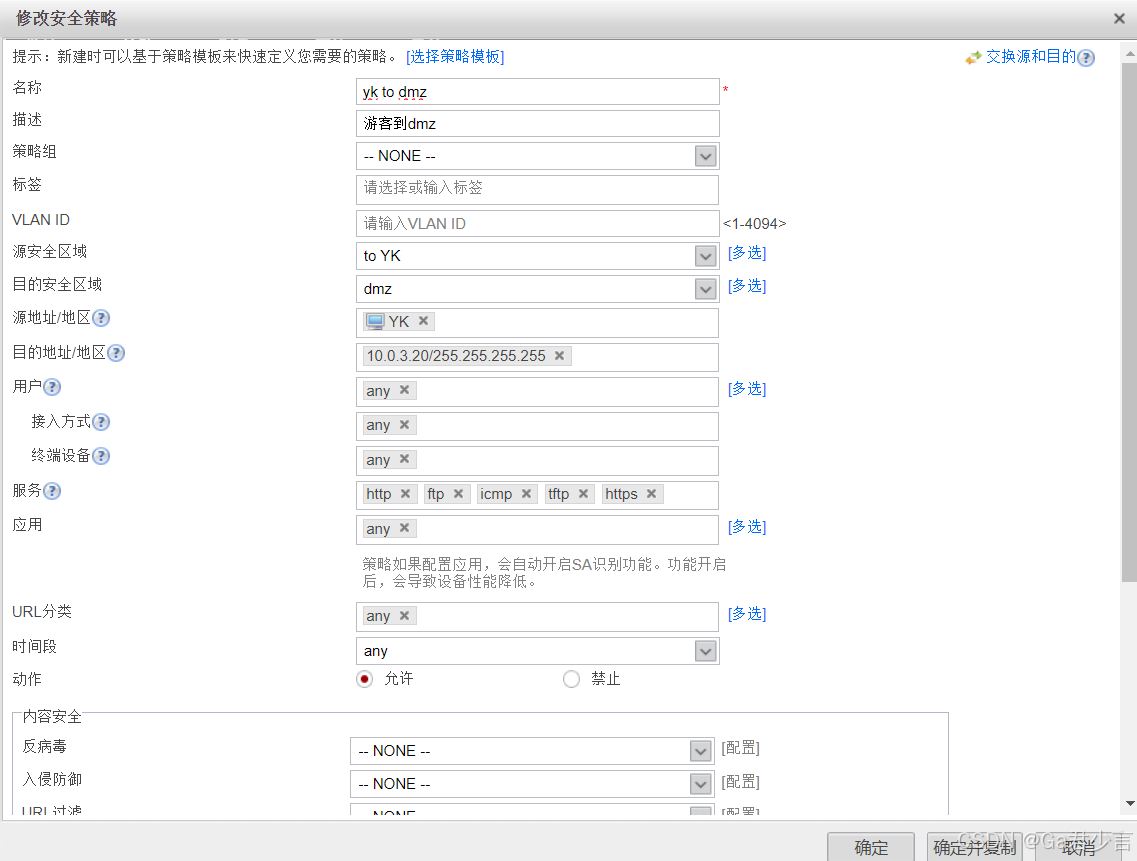Open help icon next to 终端设备
This screenshot has width=1137, height=861.
(x=102, y=456)
